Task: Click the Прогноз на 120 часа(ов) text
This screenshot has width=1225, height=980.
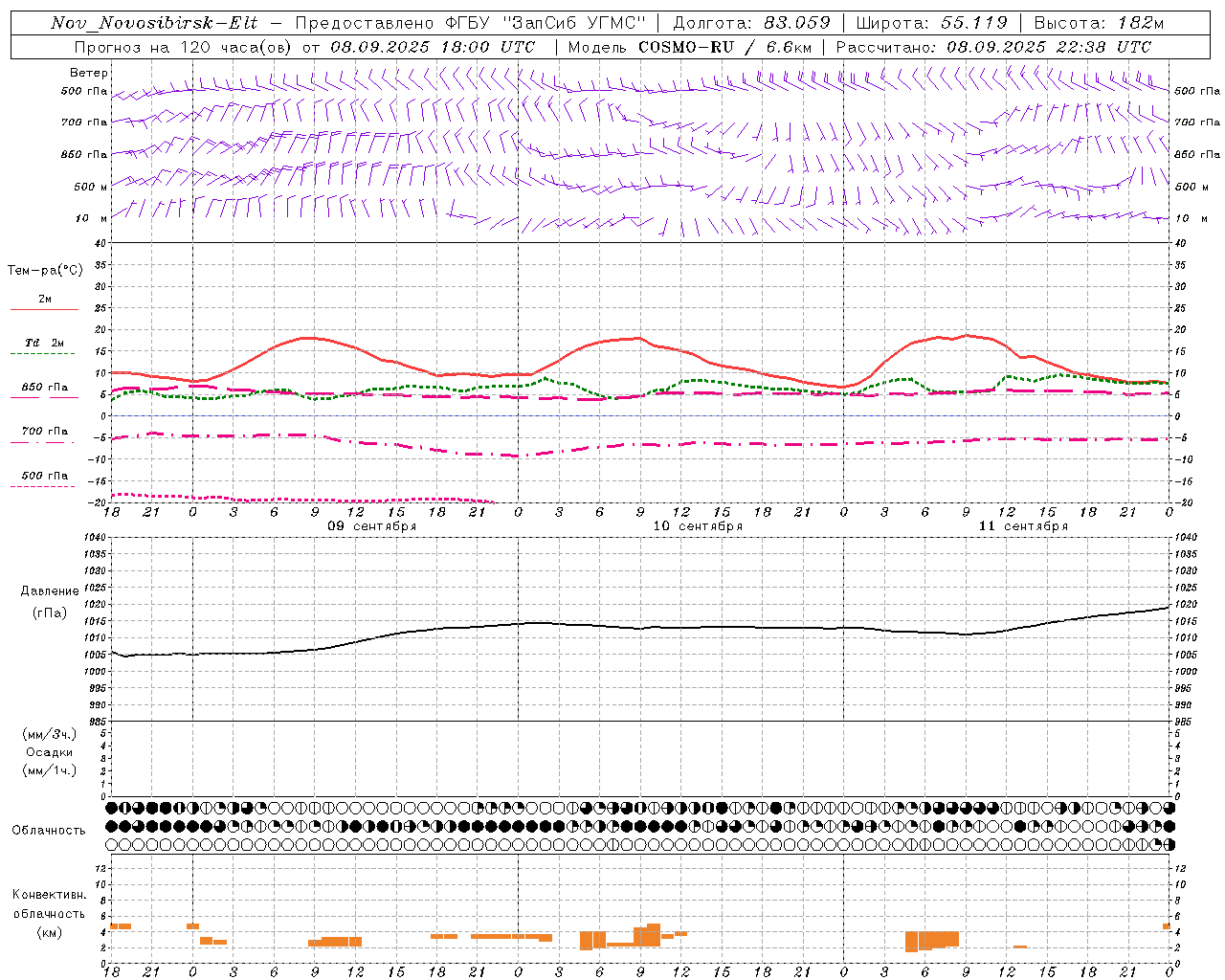Action: [184, 47]
